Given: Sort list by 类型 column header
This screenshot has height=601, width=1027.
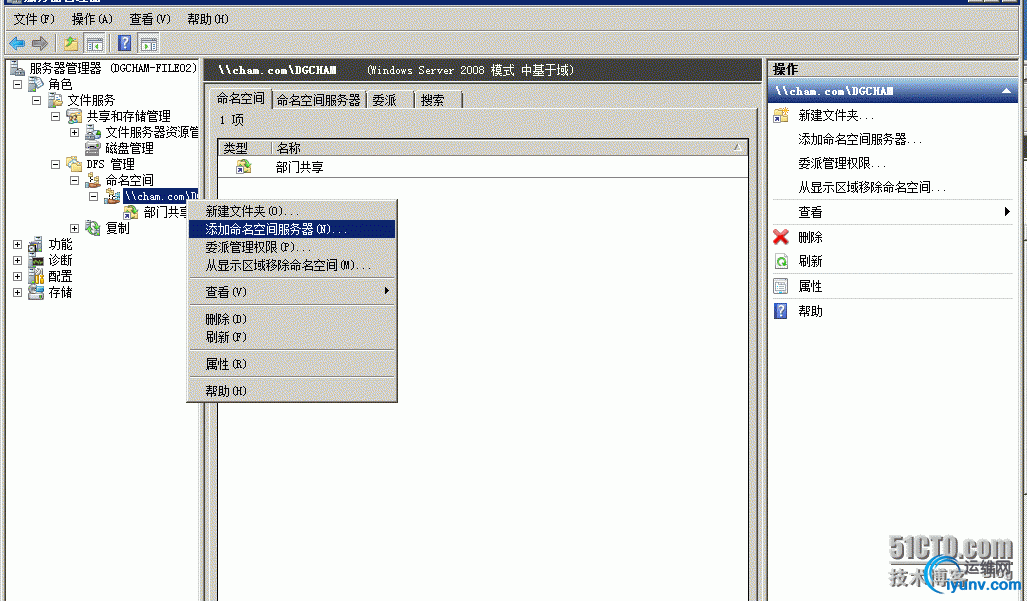Looking at the screenshot, I should [x=244, y=148].
